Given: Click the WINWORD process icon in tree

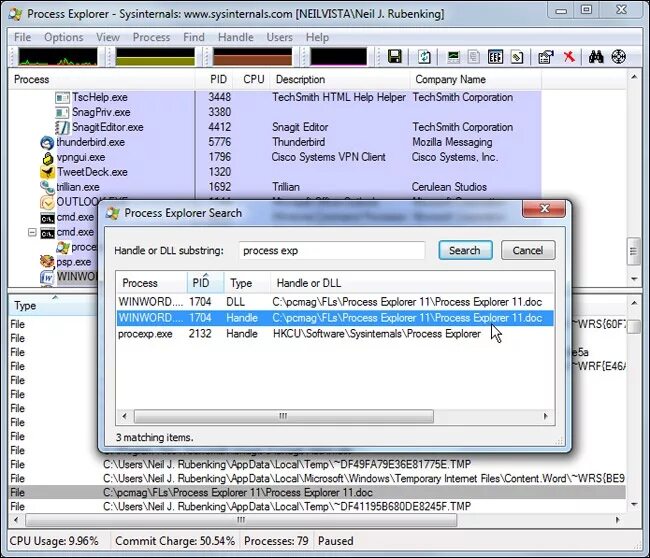Looking at the screenshot, I should click(x=47, y=277).
